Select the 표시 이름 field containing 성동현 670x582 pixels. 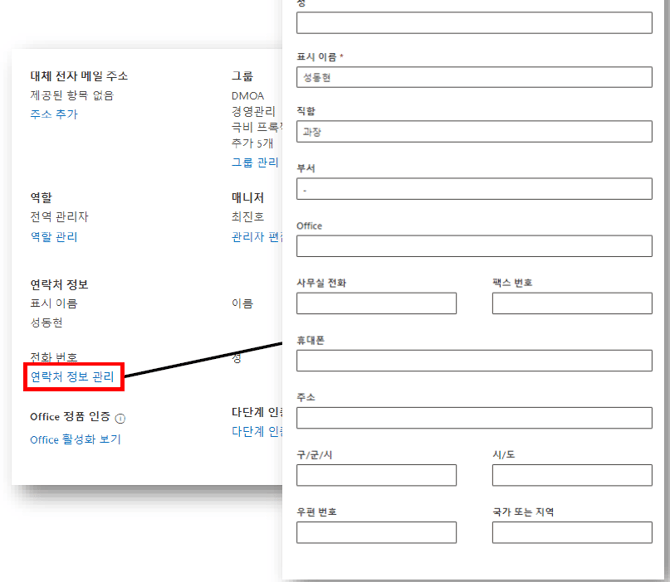(x=474, y=77)
